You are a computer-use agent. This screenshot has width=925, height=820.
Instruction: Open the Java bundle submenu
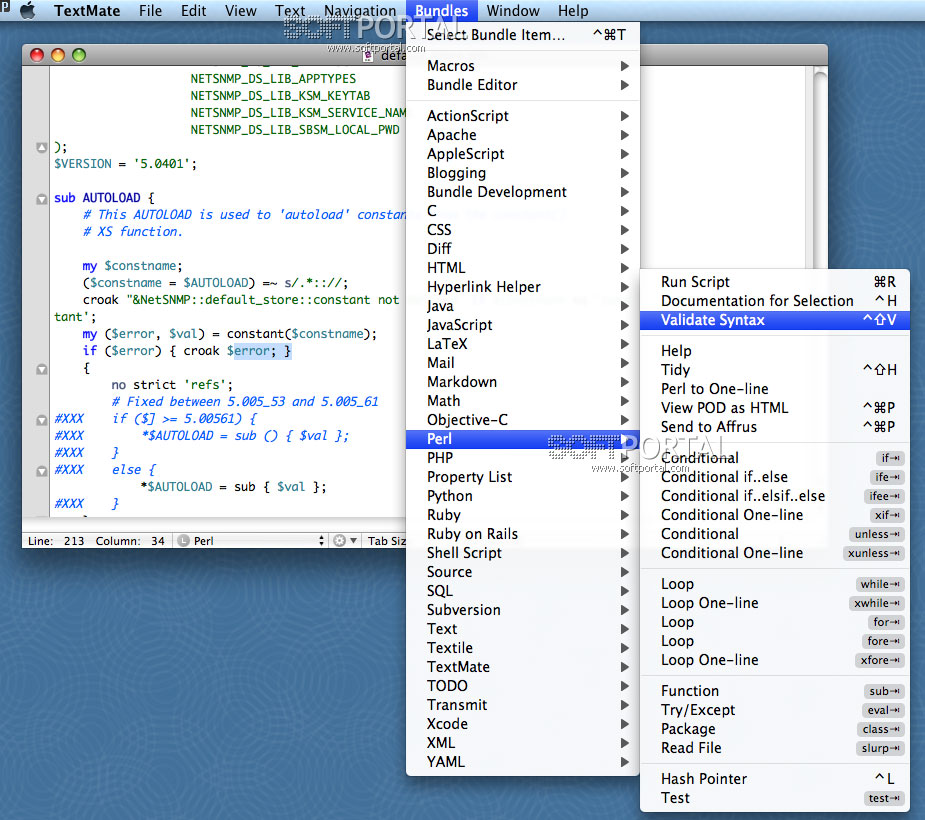(523, 306)
